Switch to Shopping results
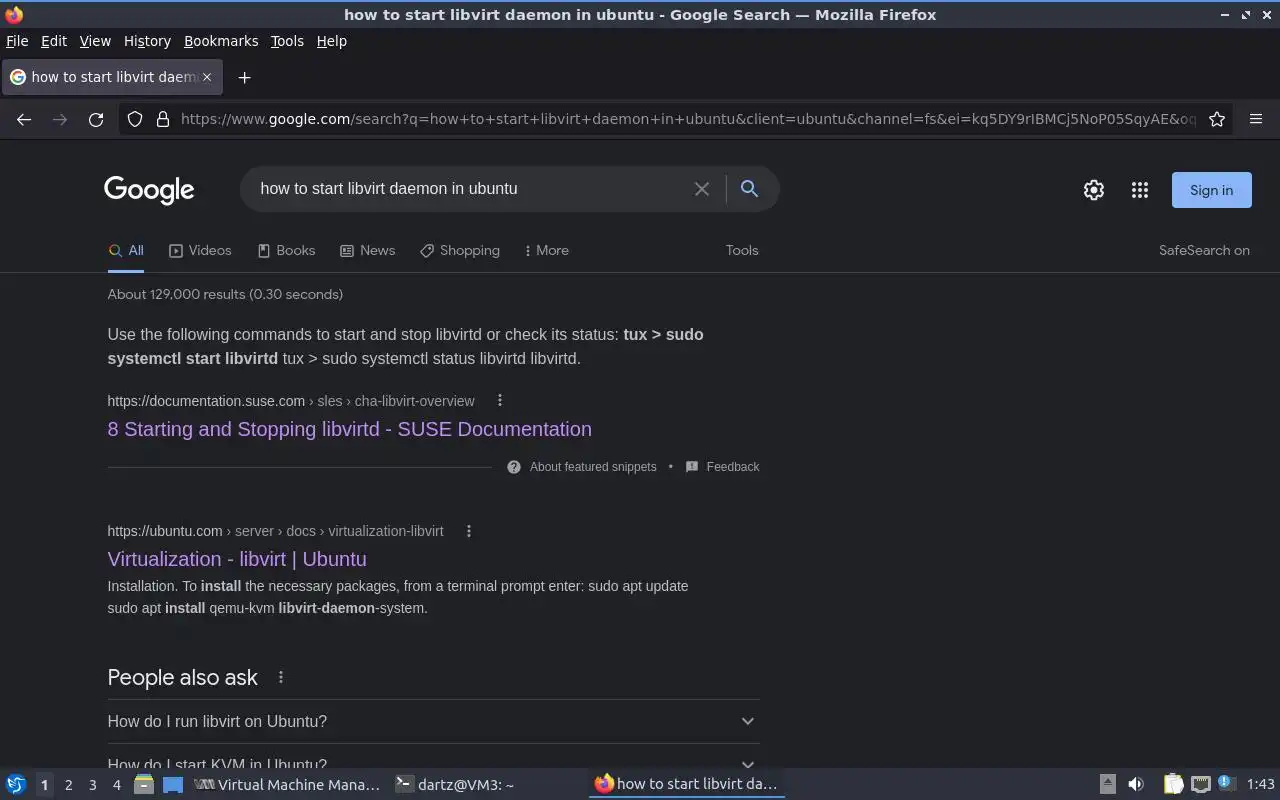1280x800 pixels. pyautogui.click(x=460, y=251)
